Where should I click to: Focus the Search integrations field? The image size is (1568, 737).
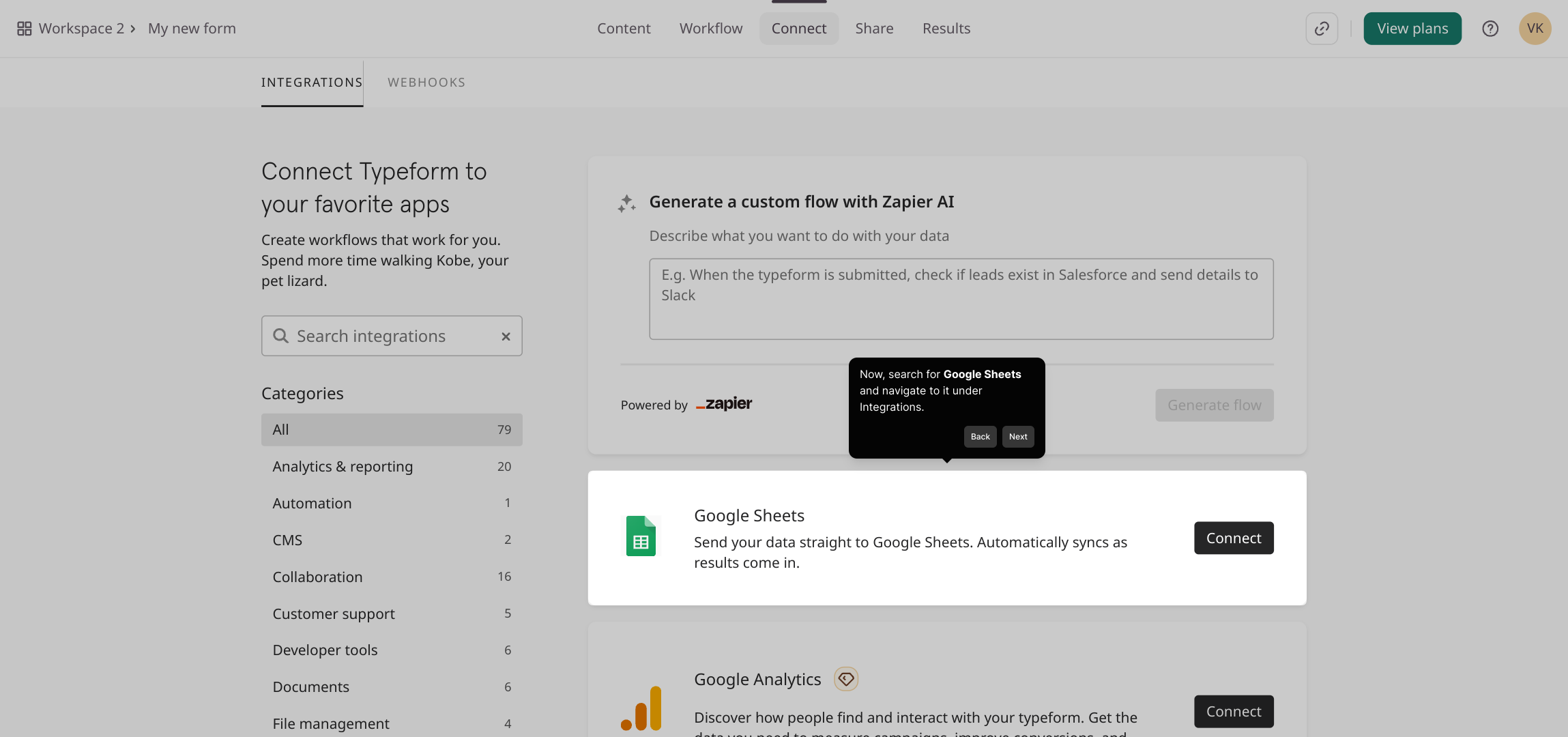392,336
